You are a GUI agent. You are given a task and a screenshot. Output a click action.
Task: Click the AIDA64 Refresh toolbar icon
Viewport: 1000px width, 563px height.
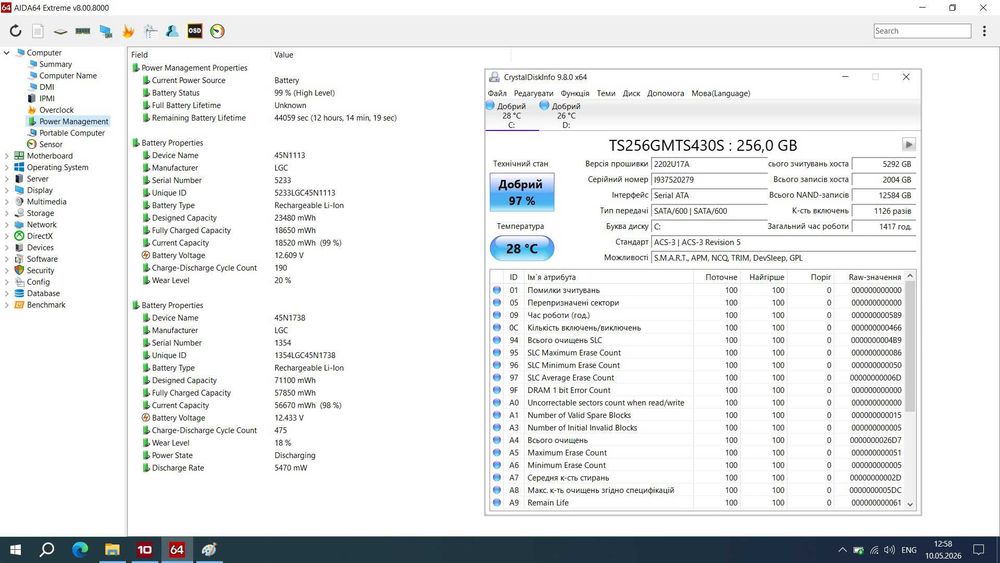click(x=15, y=31)
